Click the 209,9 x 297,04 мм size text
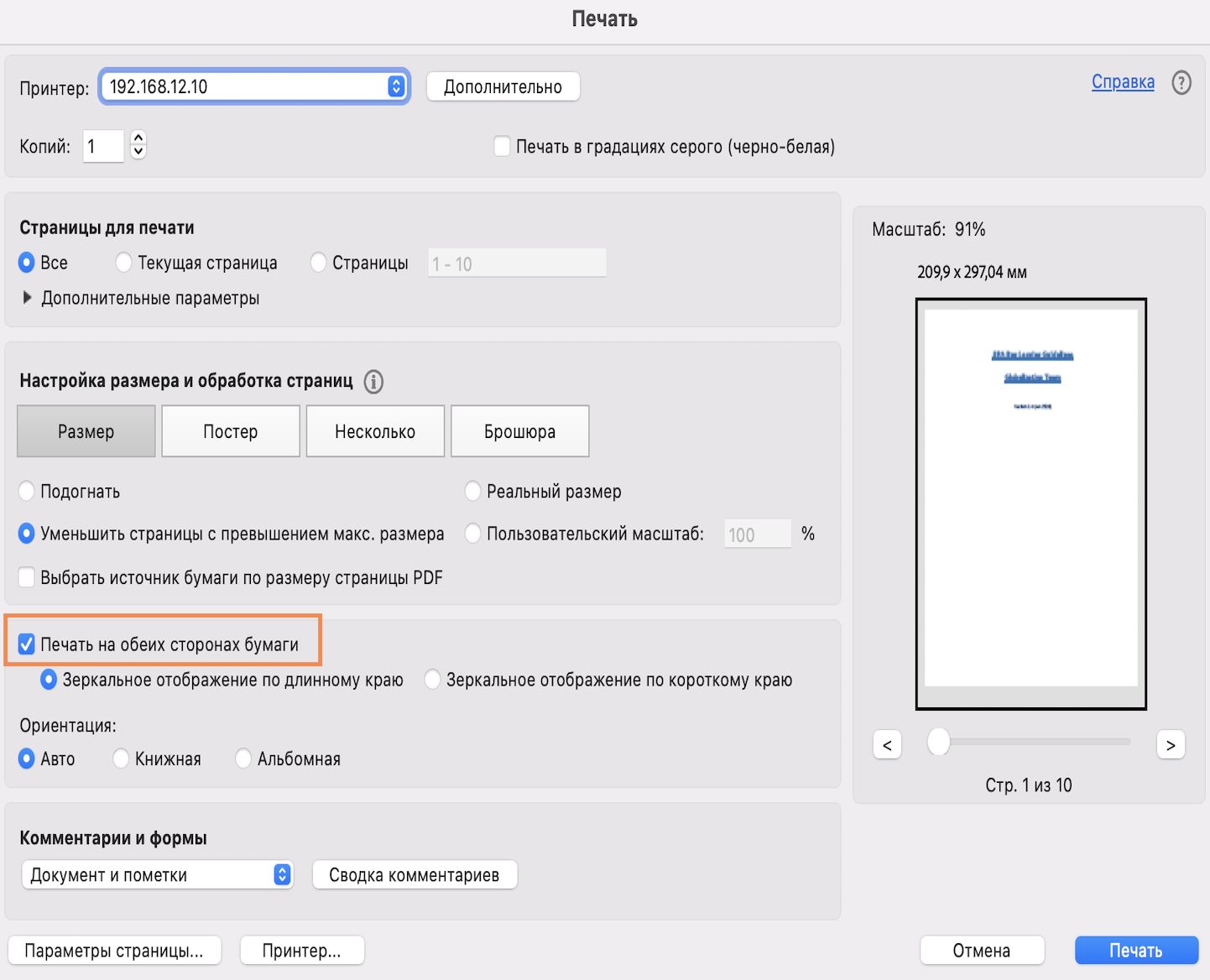 (x=972, y=272)
